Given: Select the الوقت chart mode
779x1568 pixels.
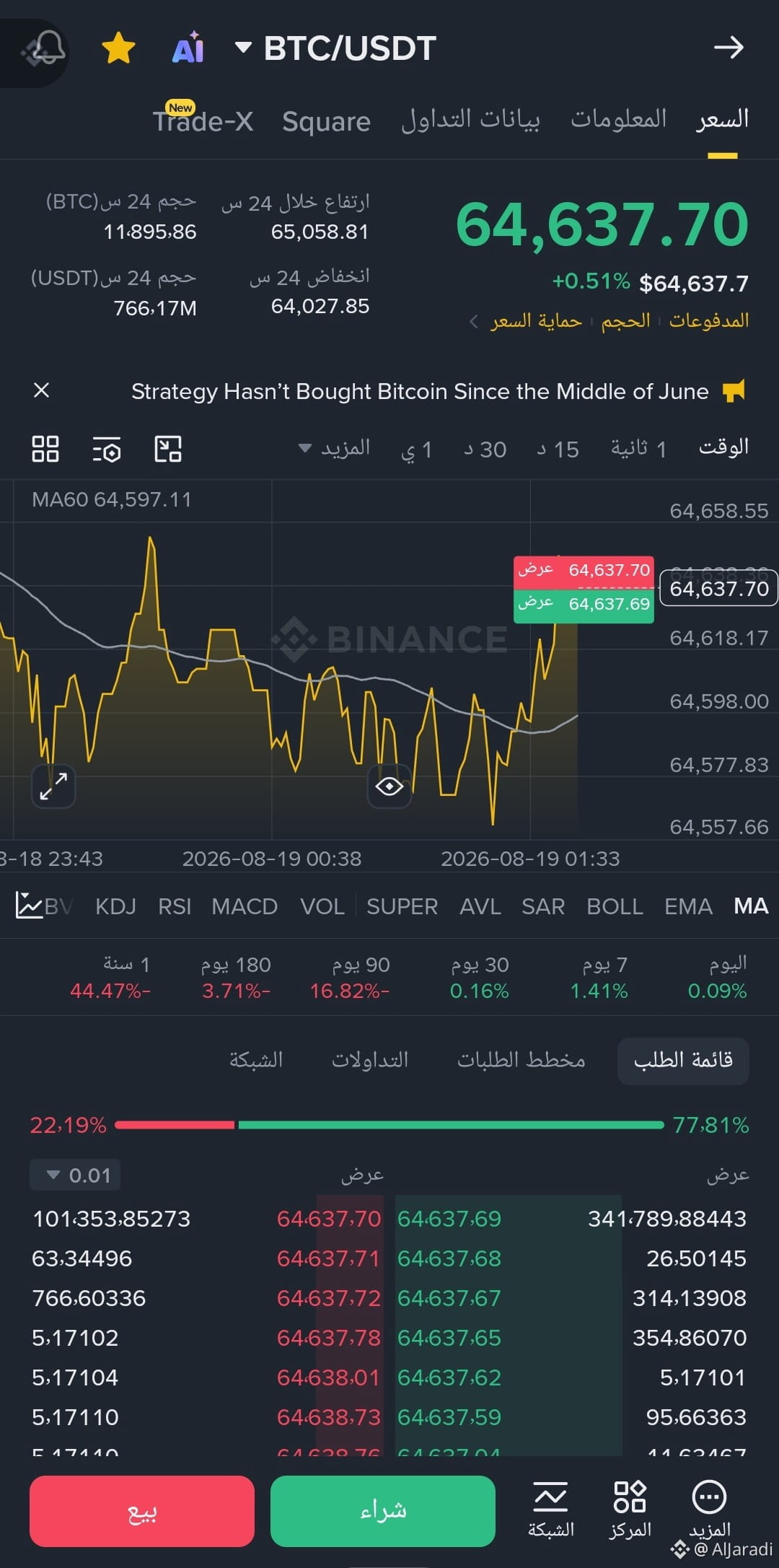Looking at the screenshot, I should pos(723,447).
